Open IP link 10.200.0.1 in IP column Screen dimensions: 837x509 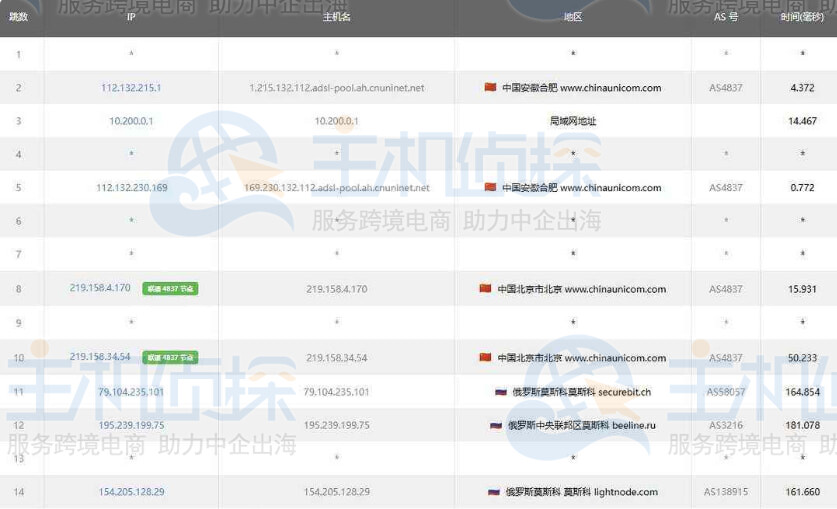[x=131, y=121]
